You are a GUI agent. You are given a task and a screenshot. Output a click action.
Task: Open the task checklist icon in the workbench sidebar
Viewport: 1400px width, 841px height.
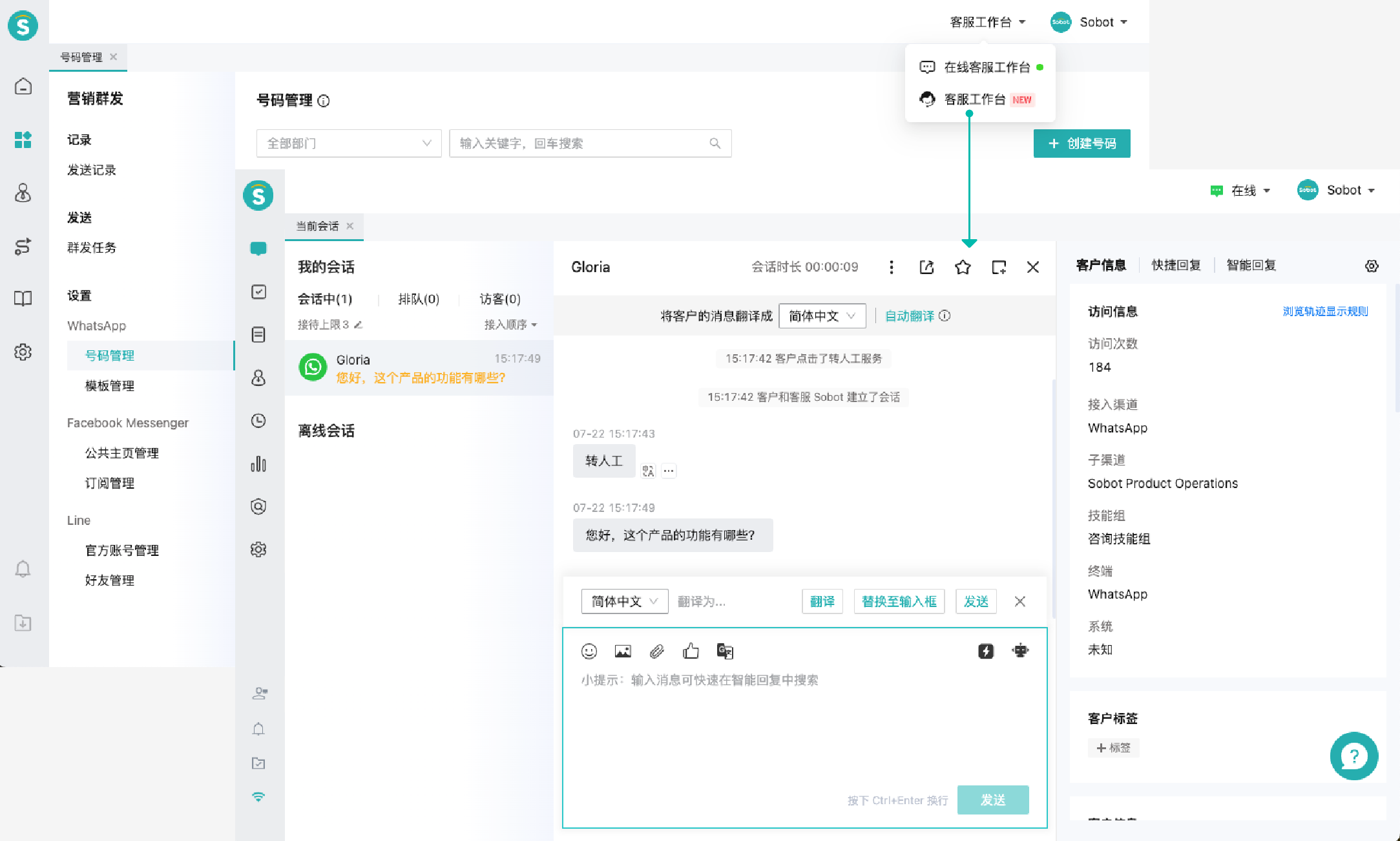(x=258, y=292)
